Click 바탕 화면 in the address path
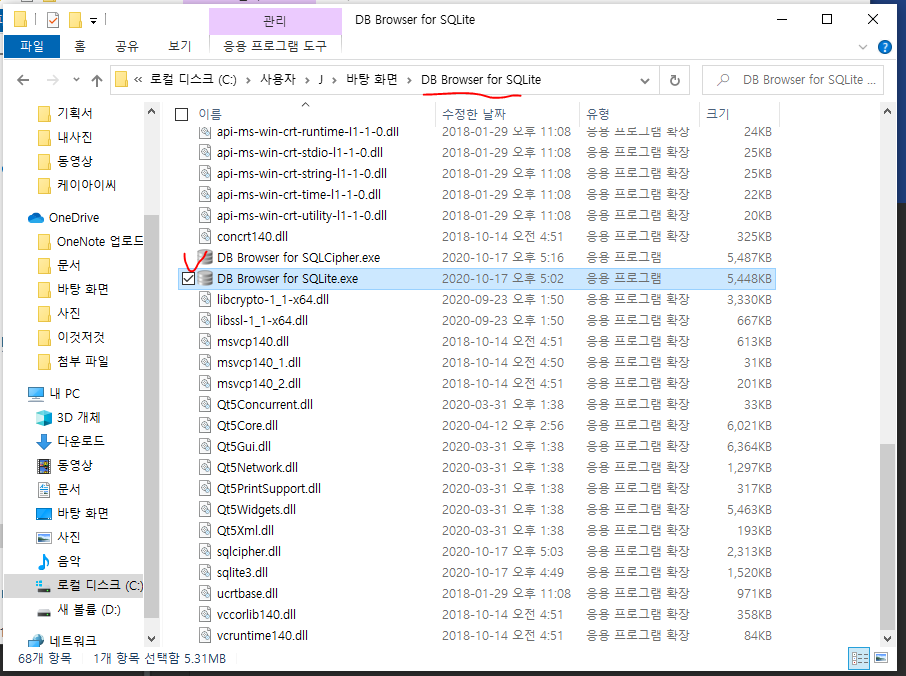 tap(372, 80)
